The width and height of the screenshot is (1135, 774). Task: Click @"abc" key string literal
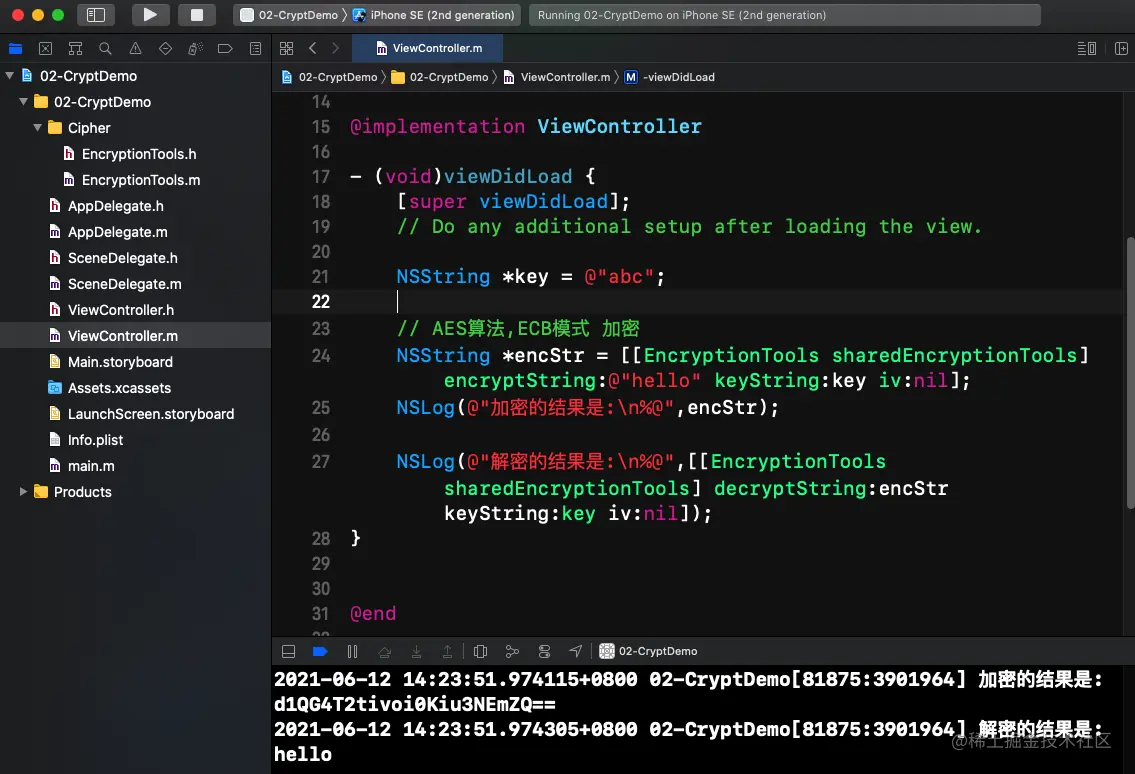(619, 277)
